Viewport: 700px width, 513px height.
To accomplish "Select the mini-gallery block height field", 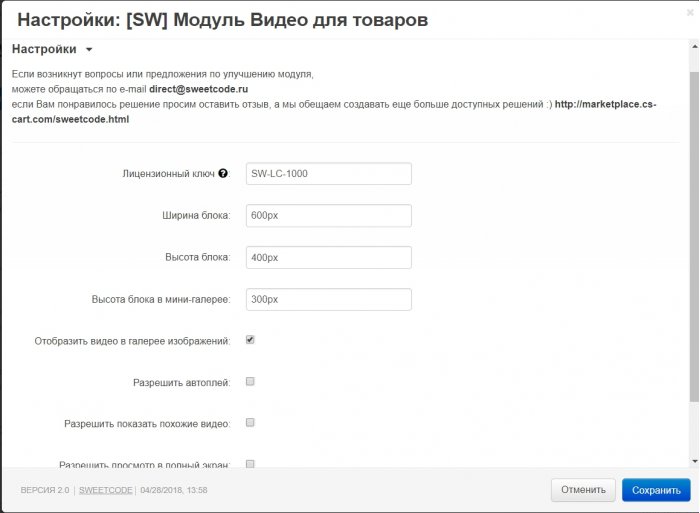I will pyautogui.click(x=329, y=299).
